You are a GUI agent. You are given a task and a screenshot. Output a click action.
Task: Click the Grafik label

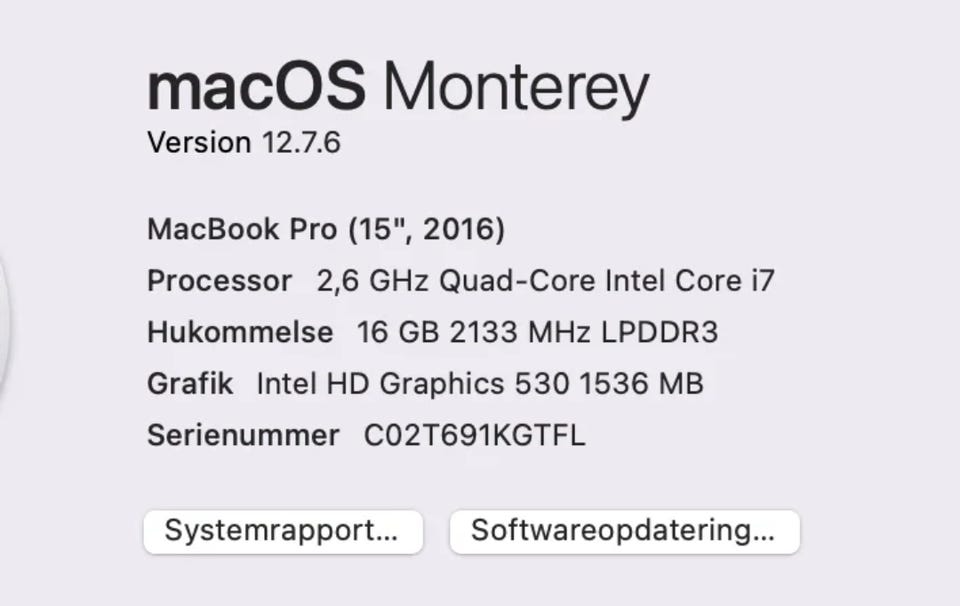[190, 383]
